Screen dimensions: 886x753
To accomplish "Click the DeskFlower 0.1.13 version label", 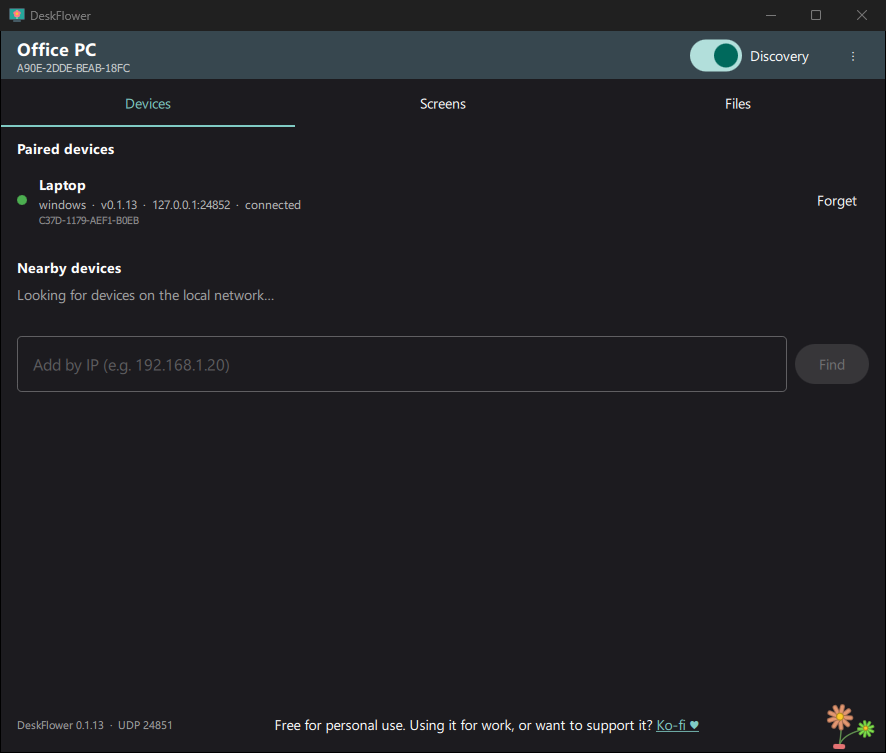I will [60, 725].
